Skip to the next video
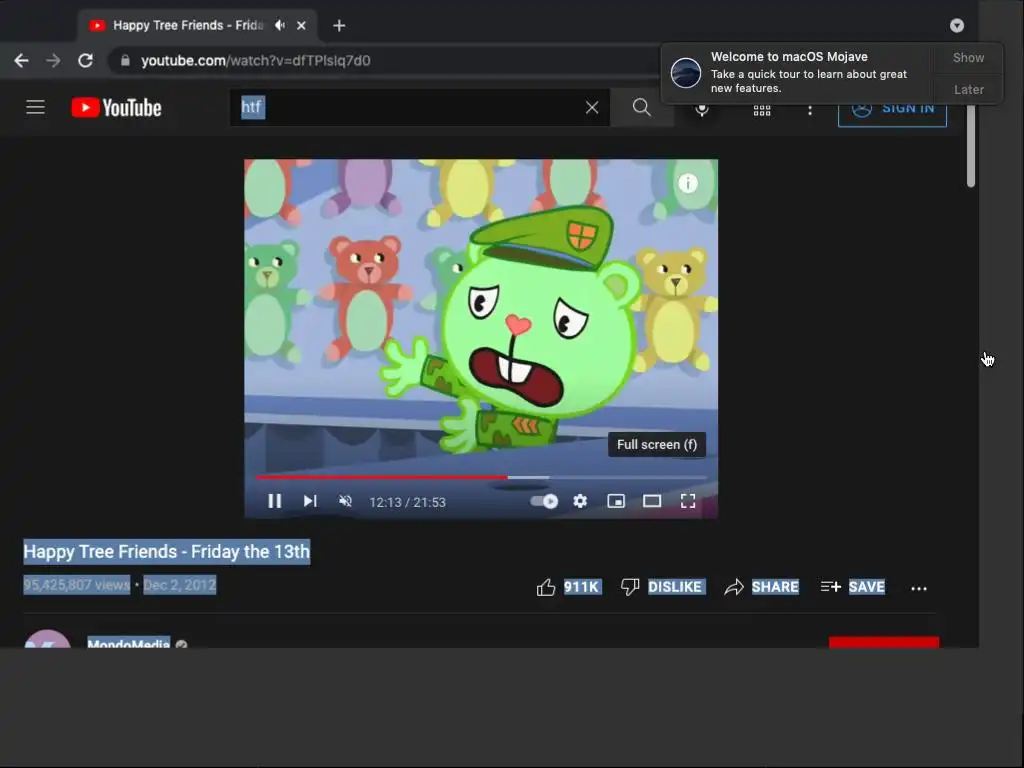Viewport: 1024px width, 768px height. 310,501
